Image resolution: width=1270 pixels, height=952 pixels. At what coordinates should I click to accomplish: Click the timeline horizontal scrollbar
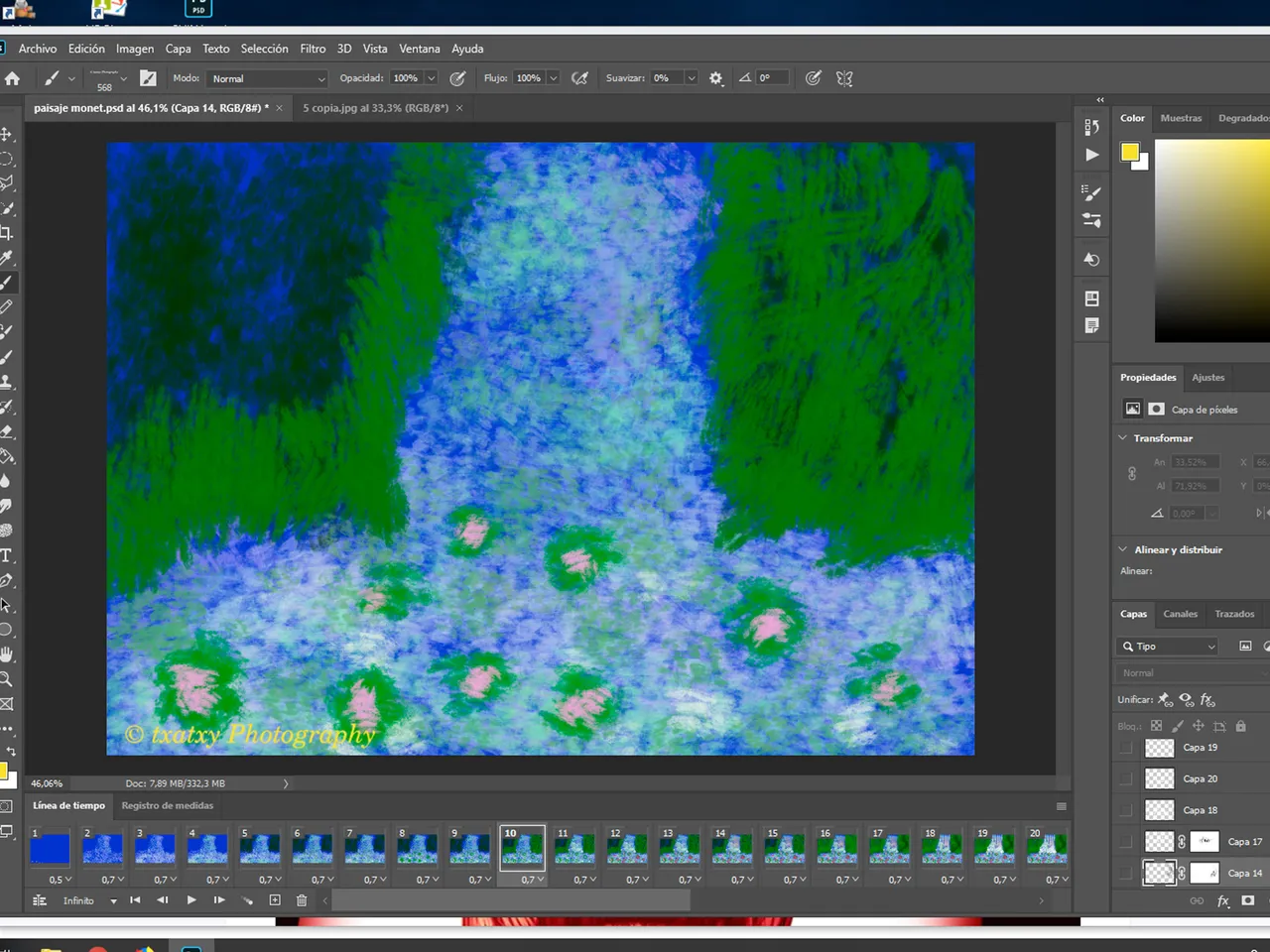[510, 900]
